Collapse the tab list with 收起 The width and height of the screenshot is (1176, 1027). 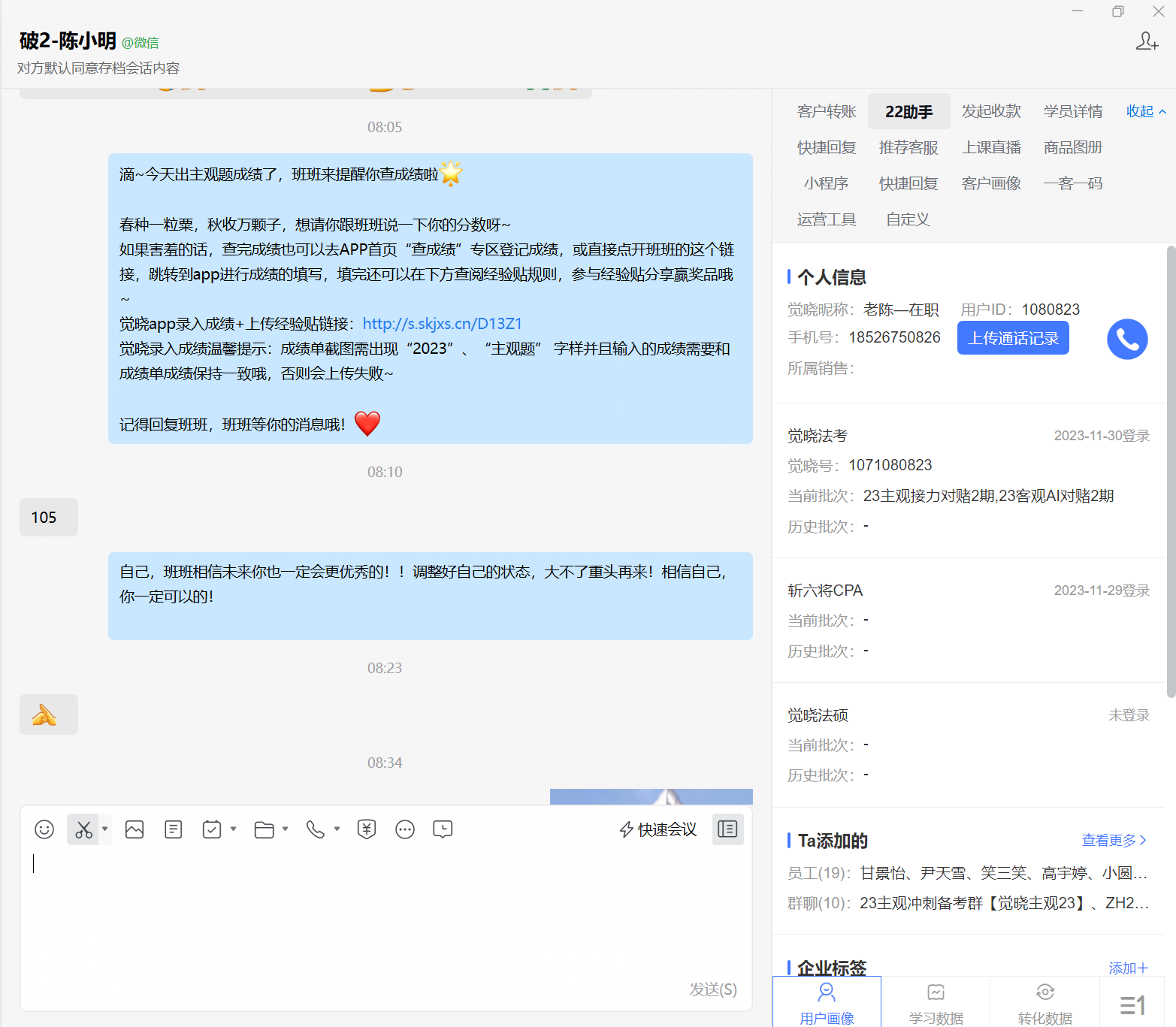pos(1146,112)
